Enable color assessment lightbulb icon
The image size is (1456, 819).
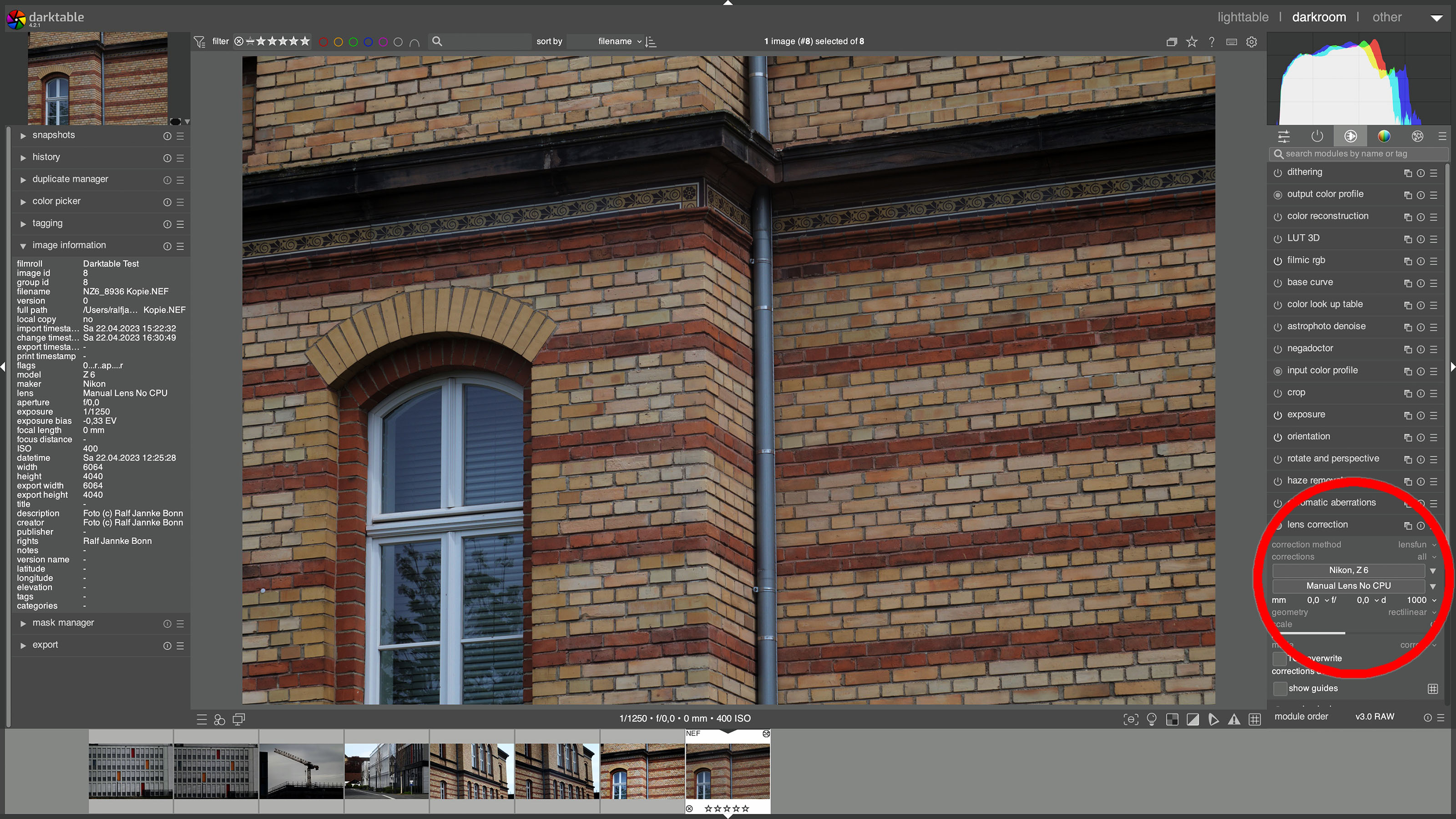pyautogui.click(x=1151, y=719)
